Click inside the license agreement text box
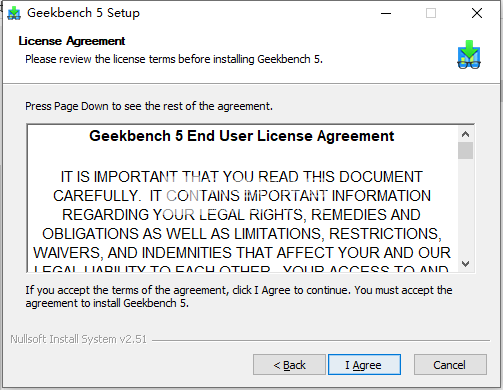This screenshot has height=390, width=503. point(242,198)
